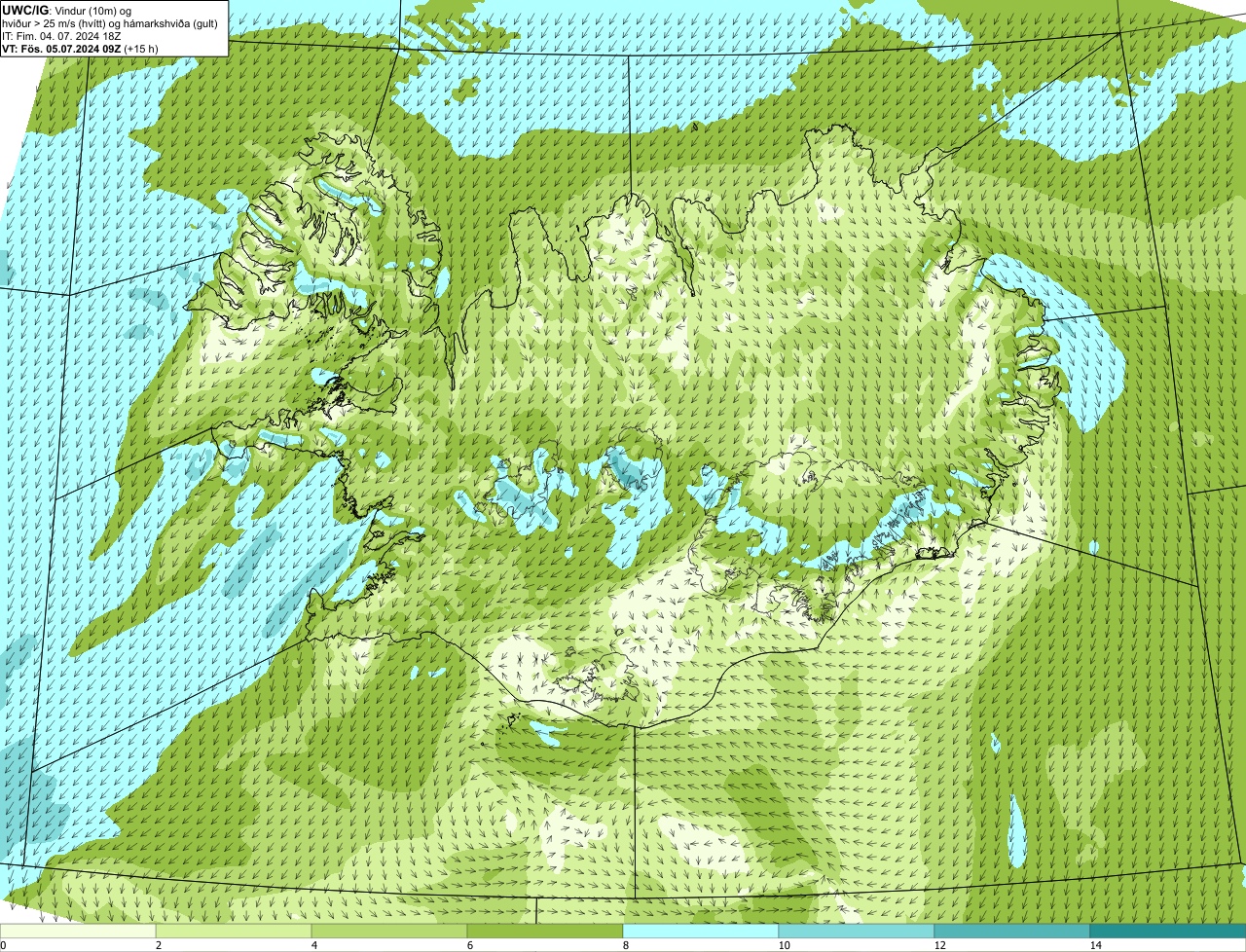Click the 'UWC/IG: Vindur (10m) og' title line
Image resolution: width=1246 pixels, height=952 pixels.
click(x=68, y=10)
